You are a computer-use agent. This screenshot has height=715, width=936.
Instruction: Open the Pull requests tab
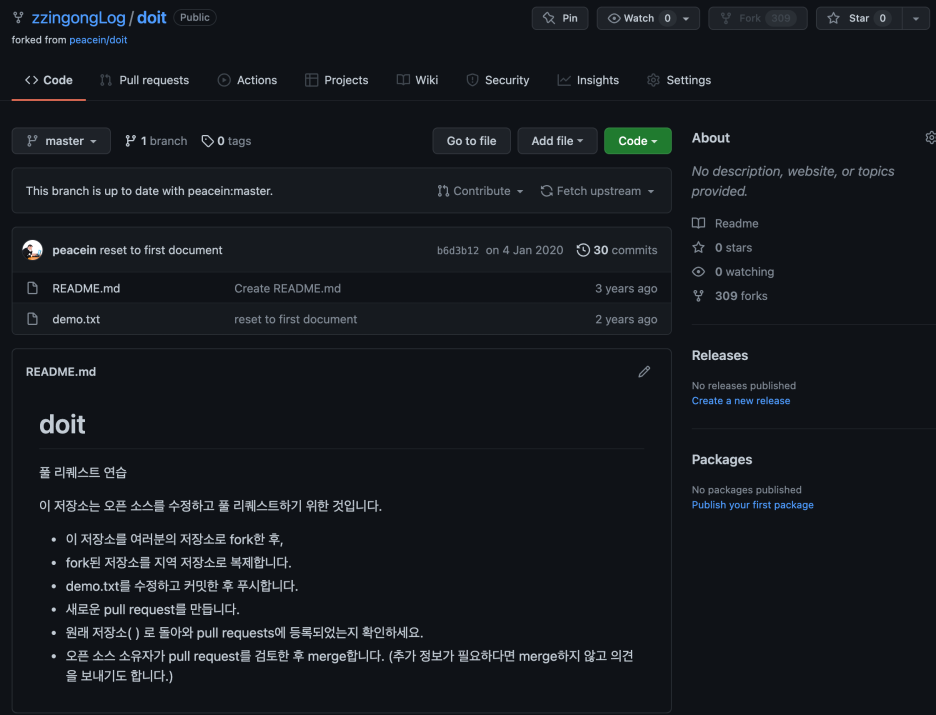(144, 80)
